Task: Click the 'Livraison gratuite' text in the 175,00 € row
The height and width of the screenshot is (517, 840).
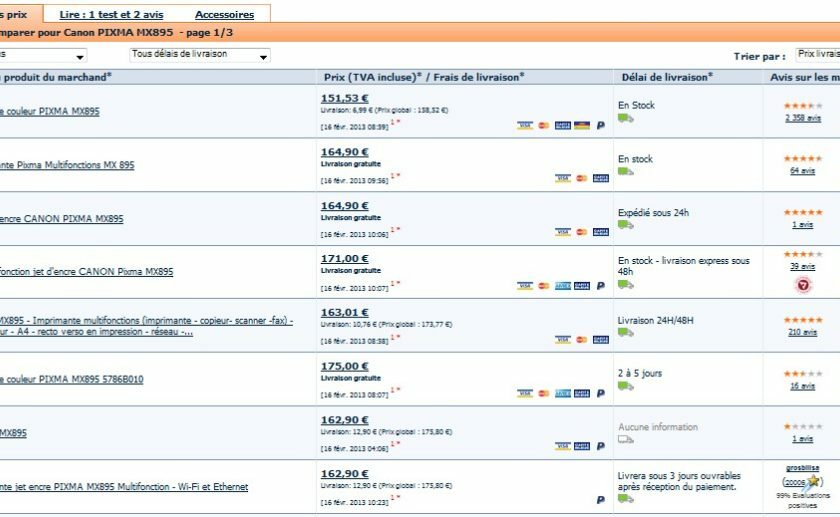Action: coord(351,378)
